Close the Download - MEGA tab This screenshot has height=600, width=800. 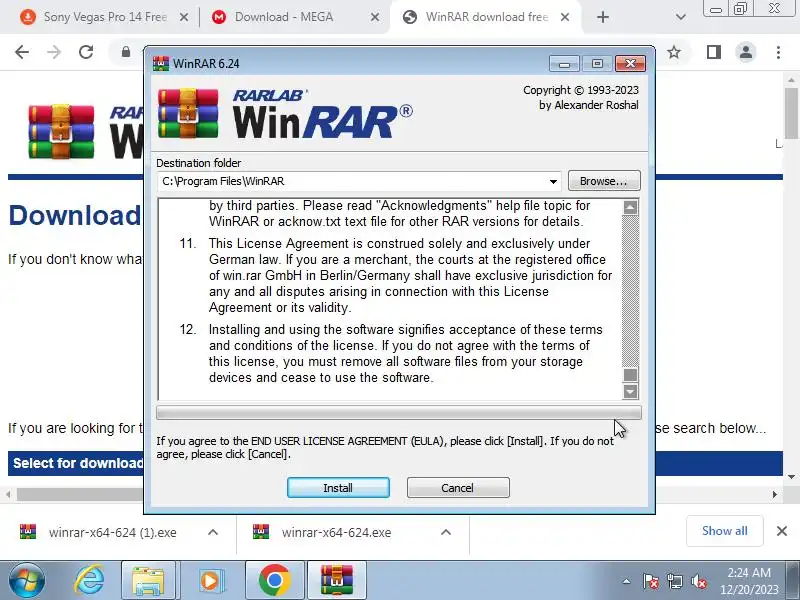375,17
